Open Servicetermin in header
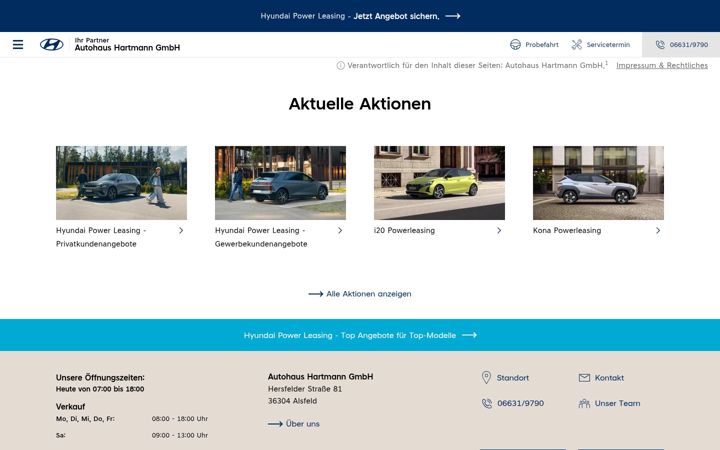This screenshot has width=720, height=450. [601, 45]
